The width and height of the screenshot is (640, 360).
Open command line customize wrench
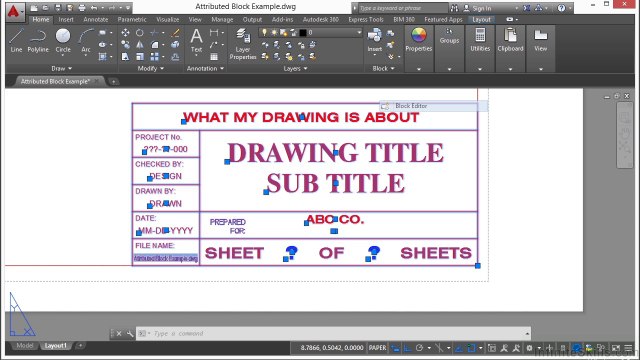130,333
